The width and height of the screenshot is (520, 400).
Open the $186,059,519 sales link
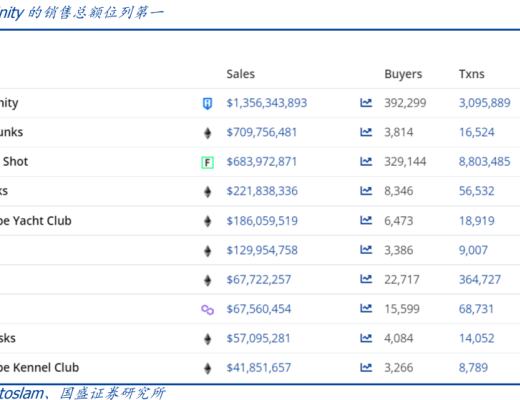click(x=262, y=221)
